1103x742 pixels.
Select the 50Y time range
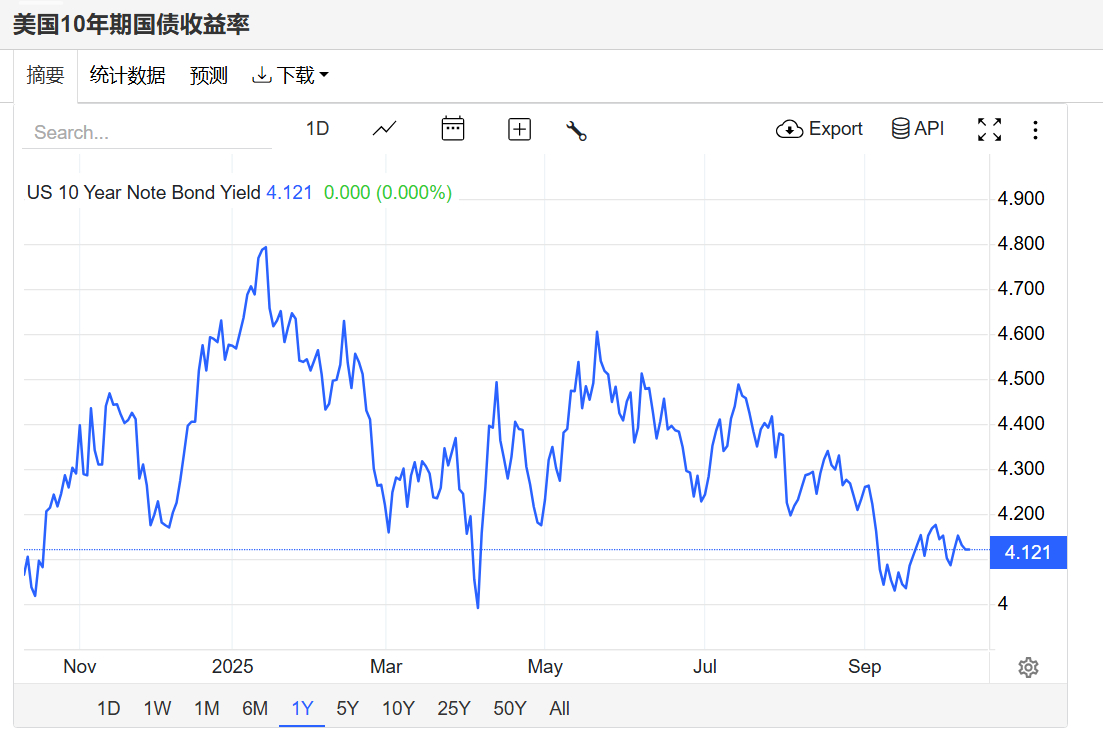pos(510,708)
